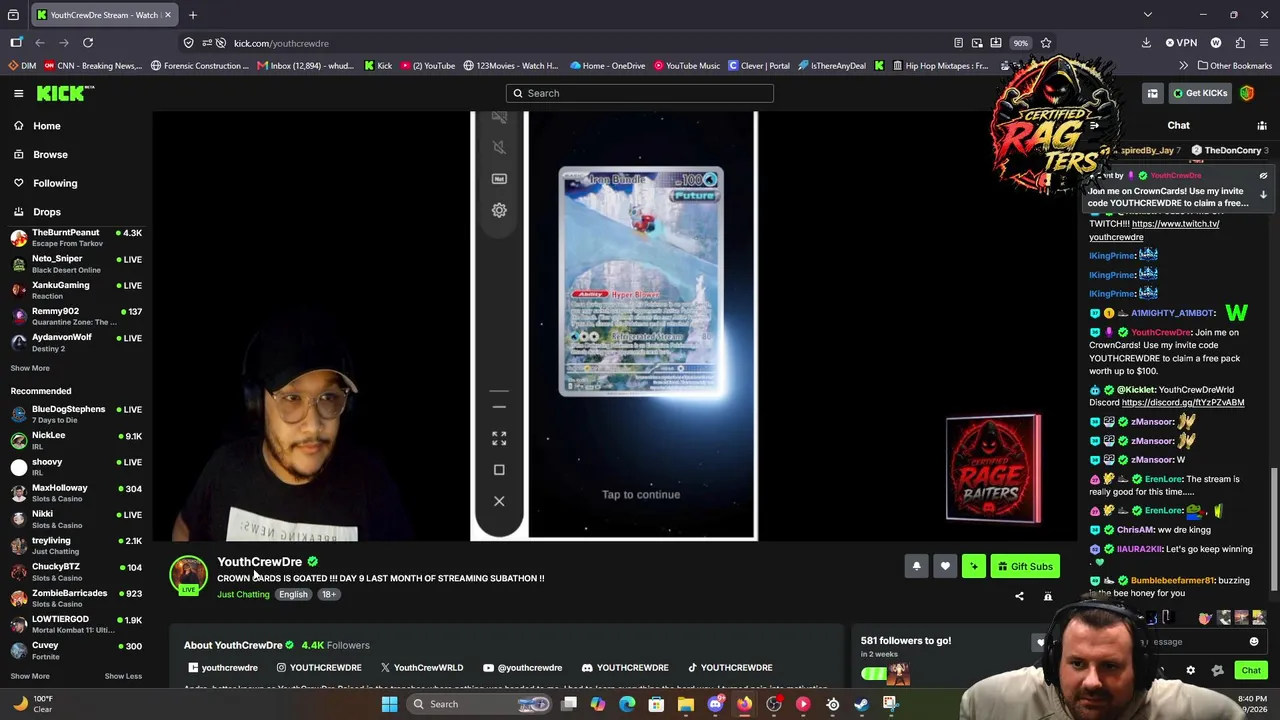Show more bookmarks with the chevron

coord(1184,66)
